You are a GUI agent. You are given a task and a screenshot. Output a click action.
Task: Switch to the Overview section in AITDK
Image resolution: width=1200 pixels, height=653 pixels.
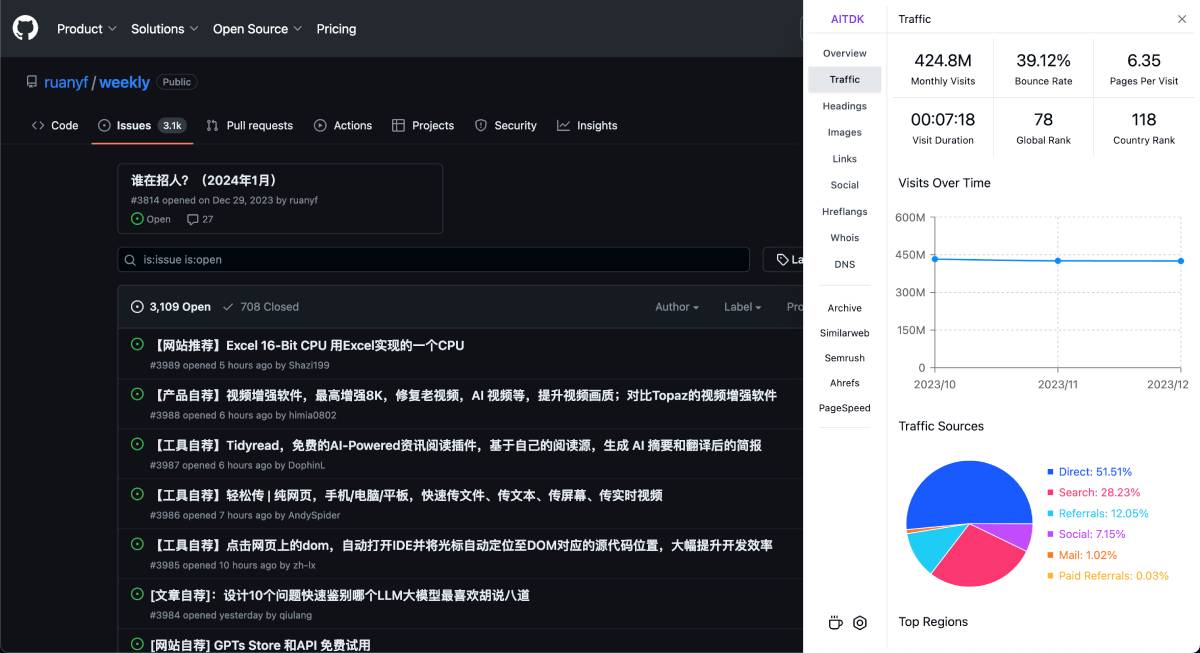click(844, 53)
